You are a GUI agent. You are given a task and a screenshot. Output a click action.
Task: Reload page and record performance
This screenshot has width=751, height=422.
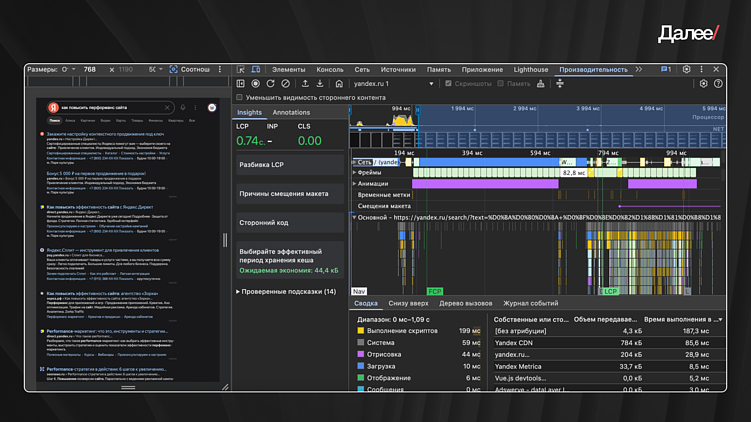click(x=271, y=84)
